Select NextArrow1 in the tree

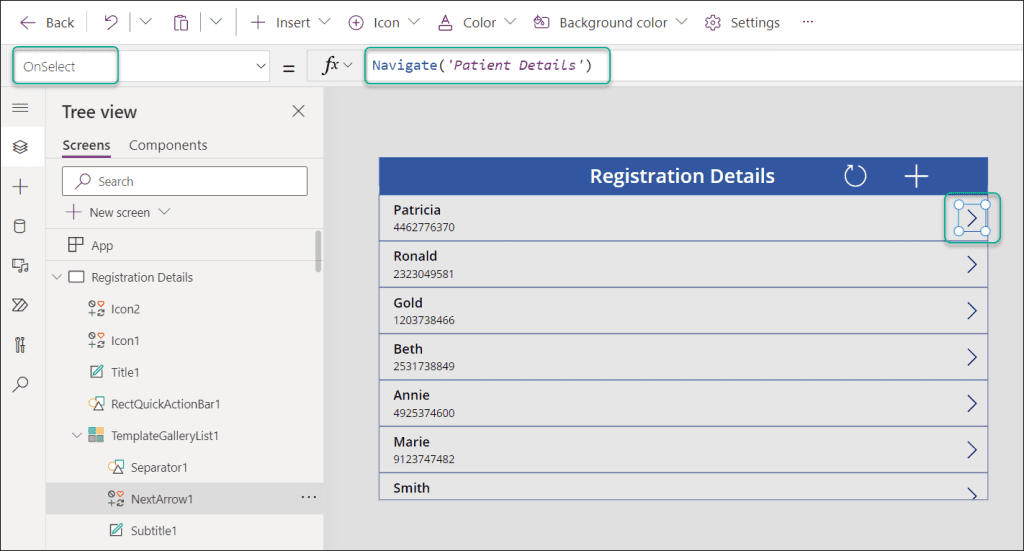tap(161, 499)
